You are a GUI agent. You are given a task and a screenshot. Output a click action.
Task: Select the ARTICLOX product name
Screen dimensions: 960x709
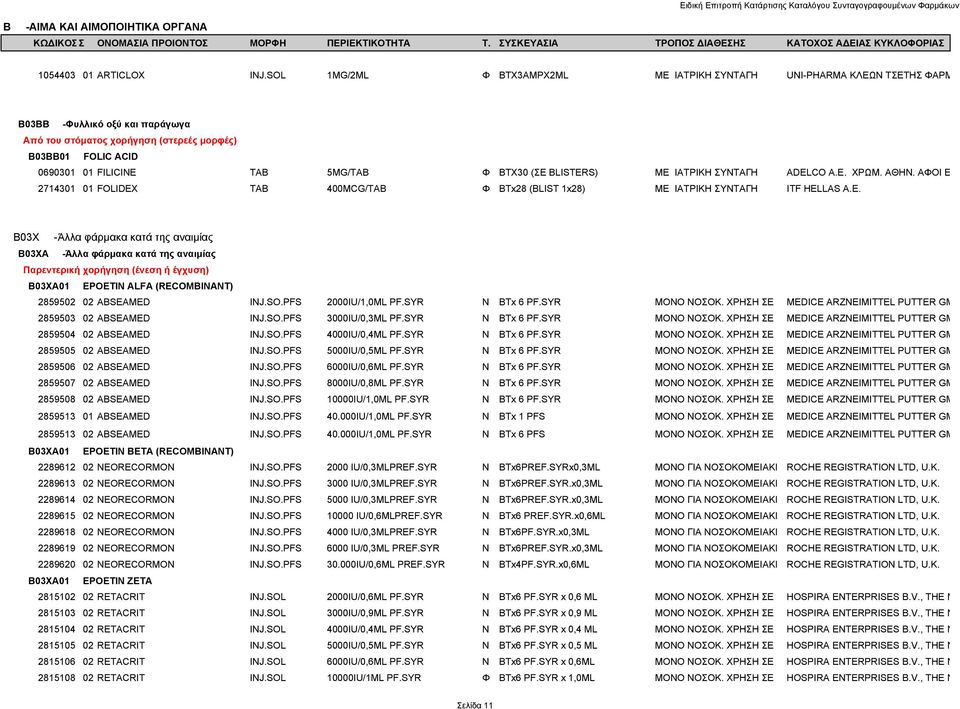(121, 75)
